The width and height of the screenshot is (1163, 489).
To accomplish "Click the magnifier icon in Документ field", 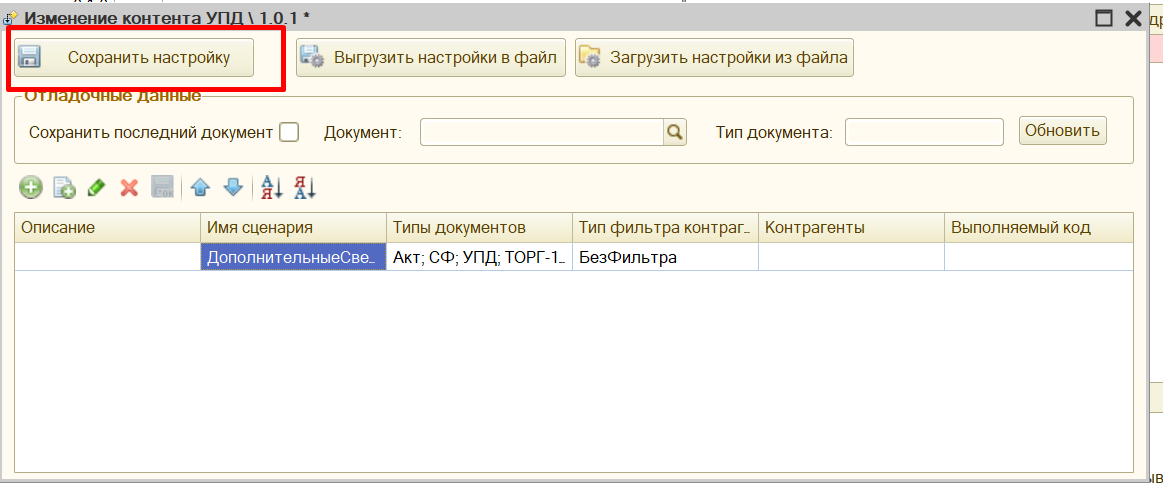I will (x=675, y=132).
